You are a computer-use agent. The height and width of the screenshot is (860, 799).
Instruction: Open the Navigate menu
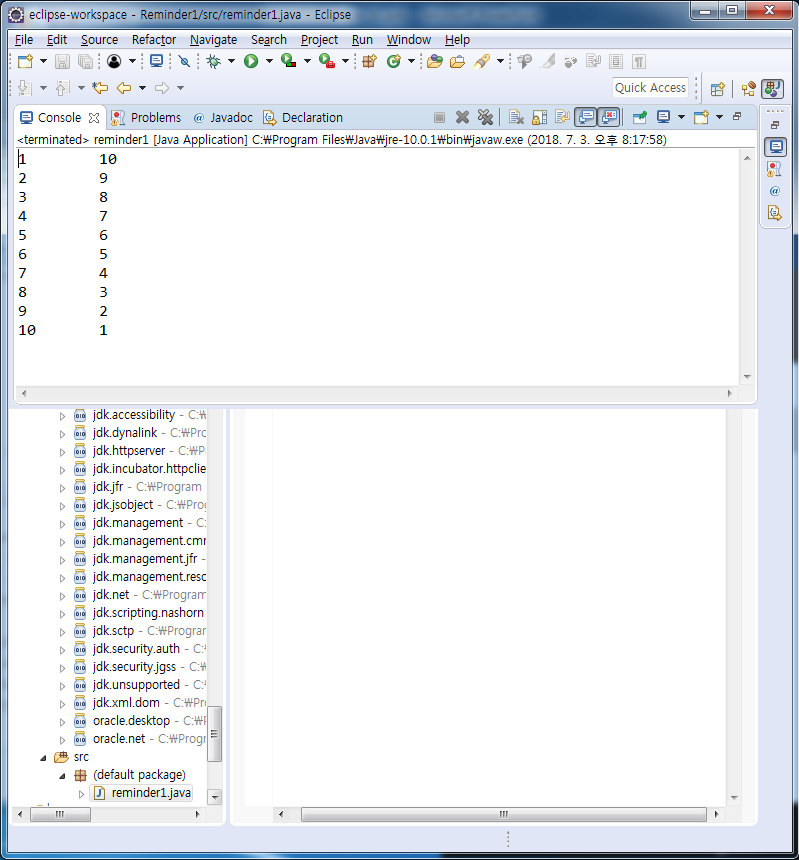(213, 40)
